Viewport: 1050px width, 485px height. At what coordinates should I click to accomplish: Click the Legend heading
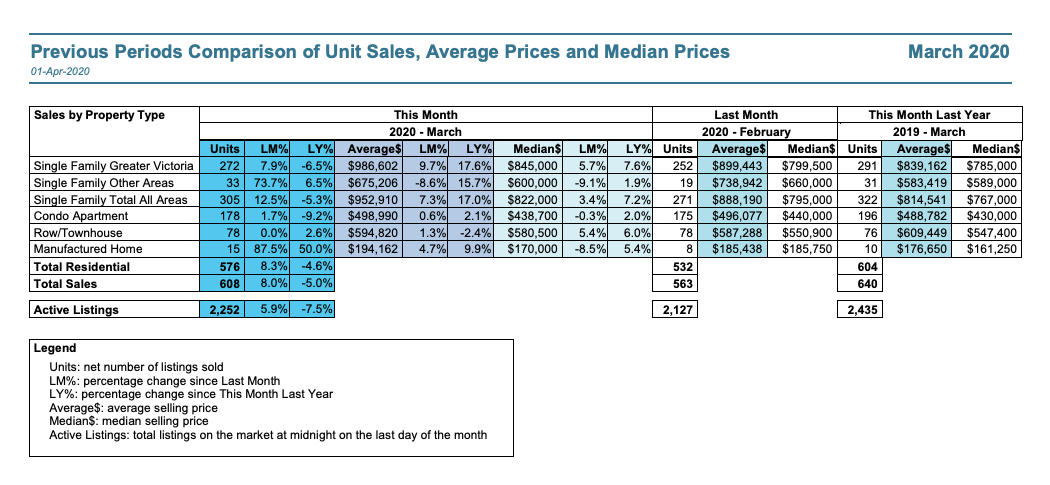point(55,349)
